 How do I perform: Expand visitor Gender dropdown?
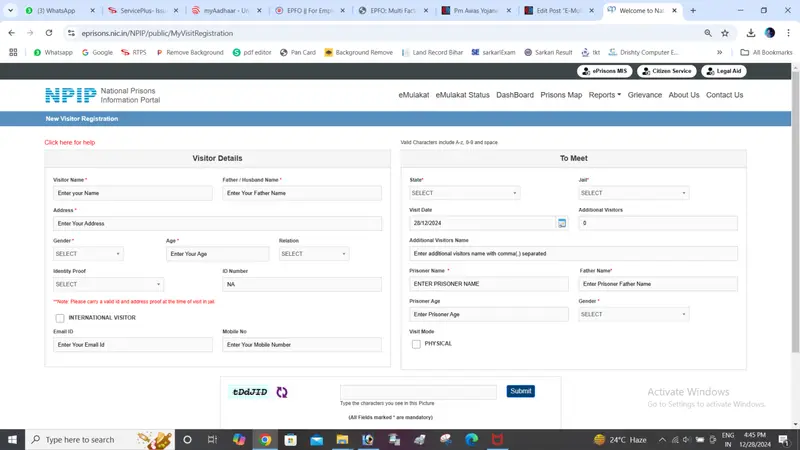(88, 254)
